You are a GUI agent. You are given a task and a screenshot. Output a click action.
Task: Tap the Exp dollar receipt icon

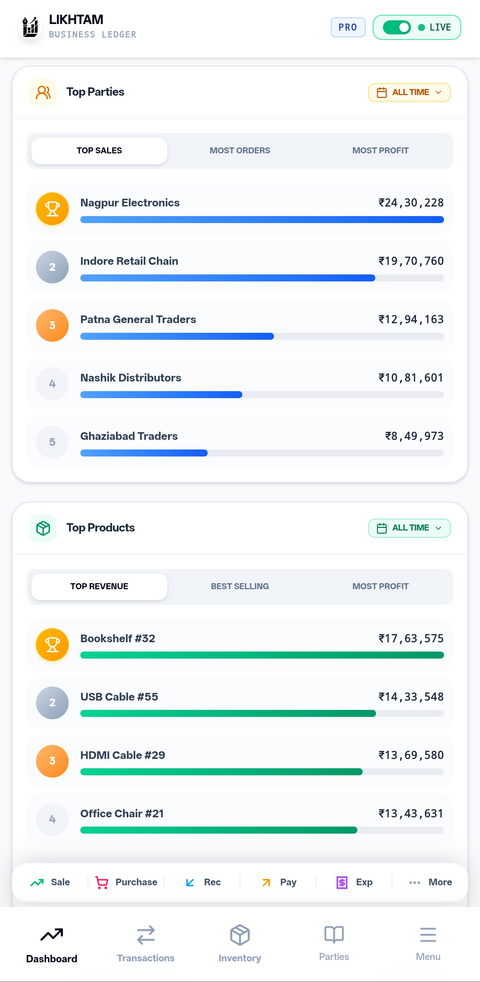point(342,882)
